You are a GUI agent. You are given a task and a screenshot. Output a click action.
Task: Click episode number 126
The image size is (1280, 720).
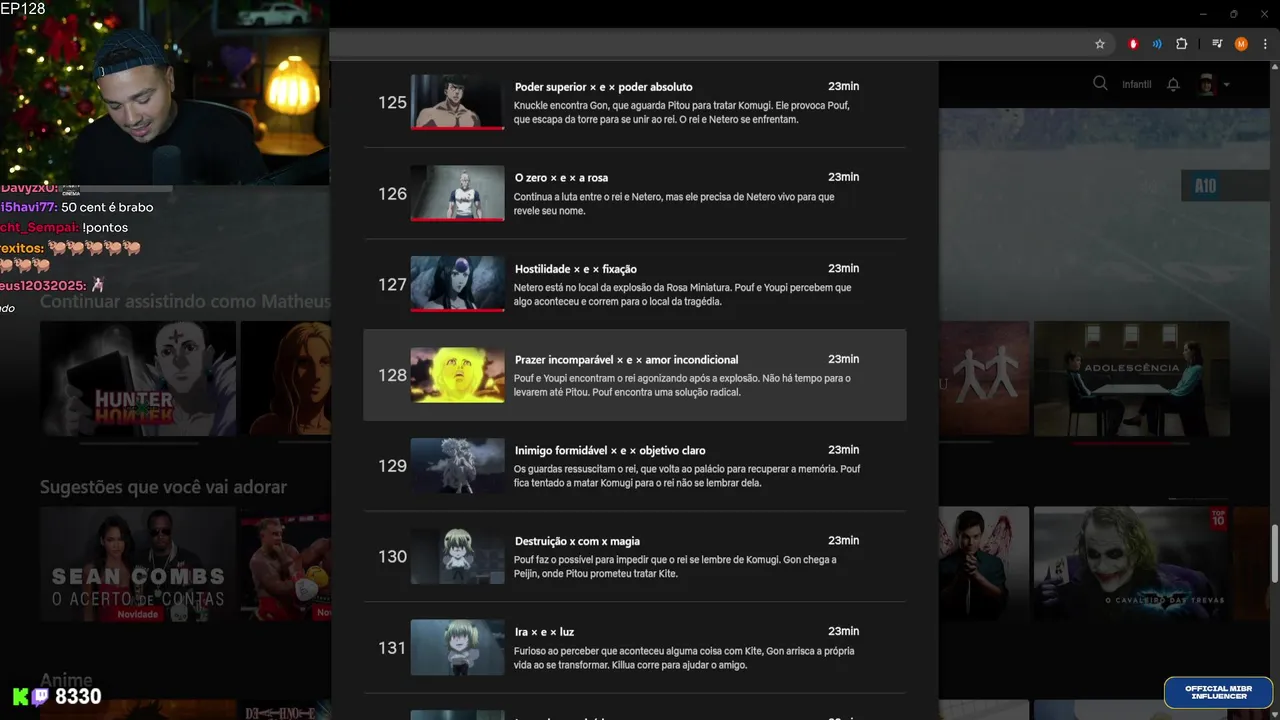[392, 193]
